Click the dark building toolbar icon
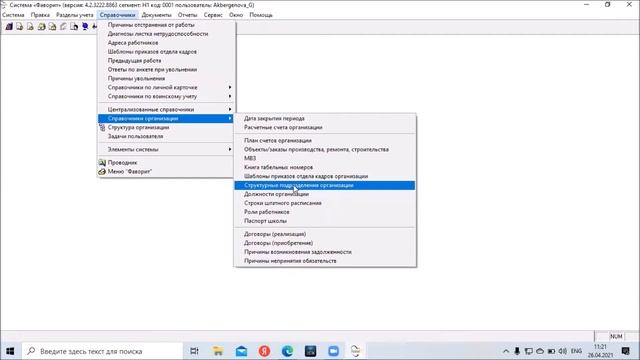 point(9,27)
